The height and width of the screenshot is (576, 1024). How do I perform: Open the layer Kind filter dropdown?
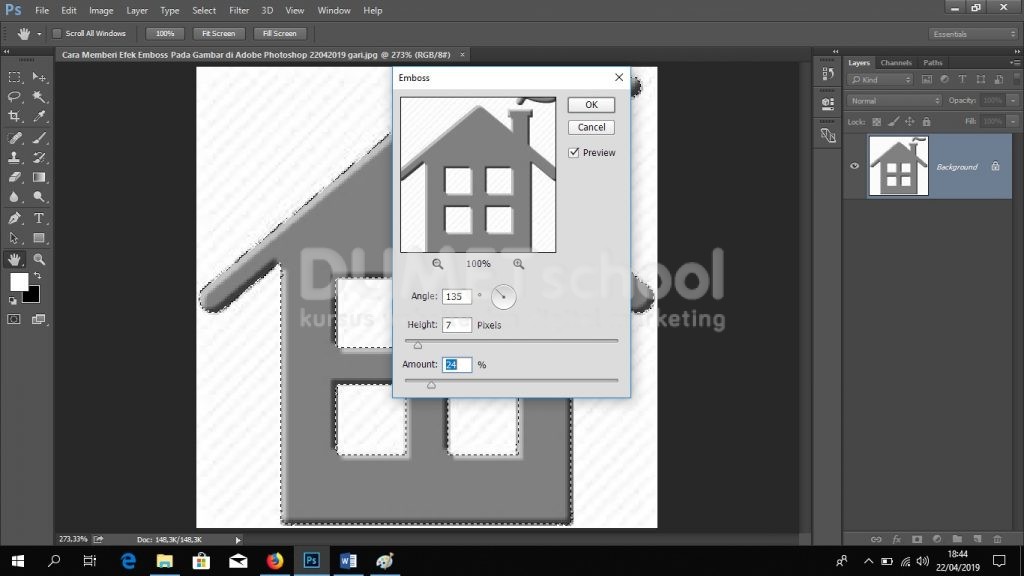click(x=880, y=80)
